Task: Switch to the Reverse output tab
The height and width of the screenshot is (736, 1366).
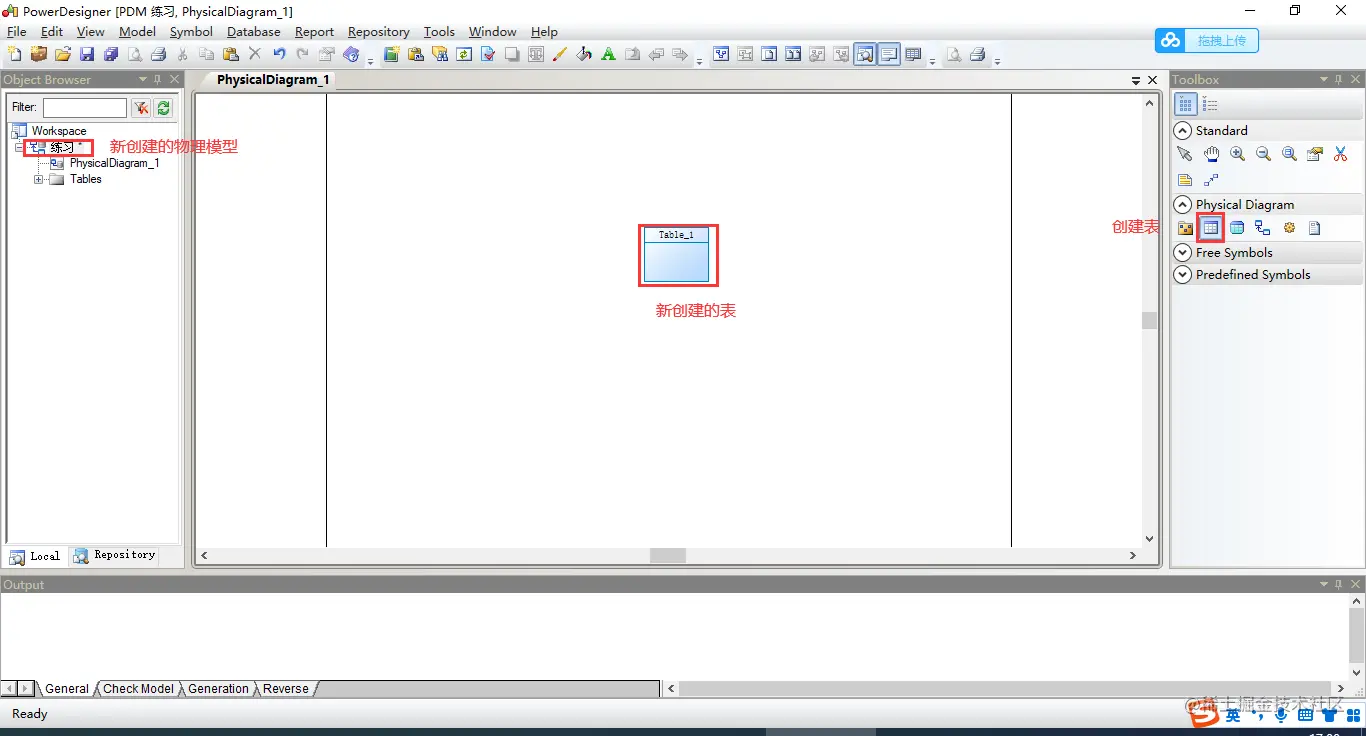Action: (x=286, y=689)
